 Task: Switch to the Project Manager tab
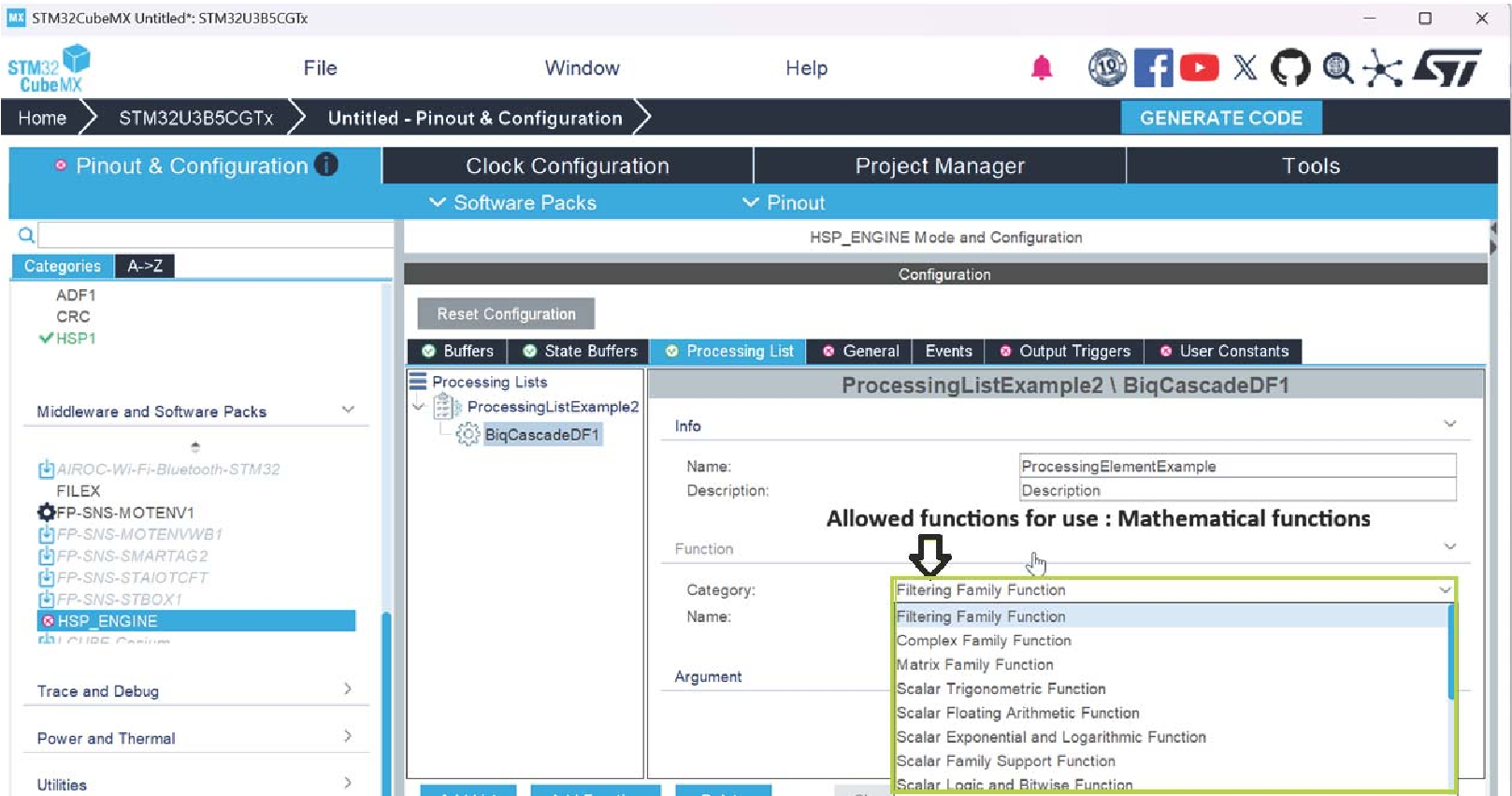940,166
